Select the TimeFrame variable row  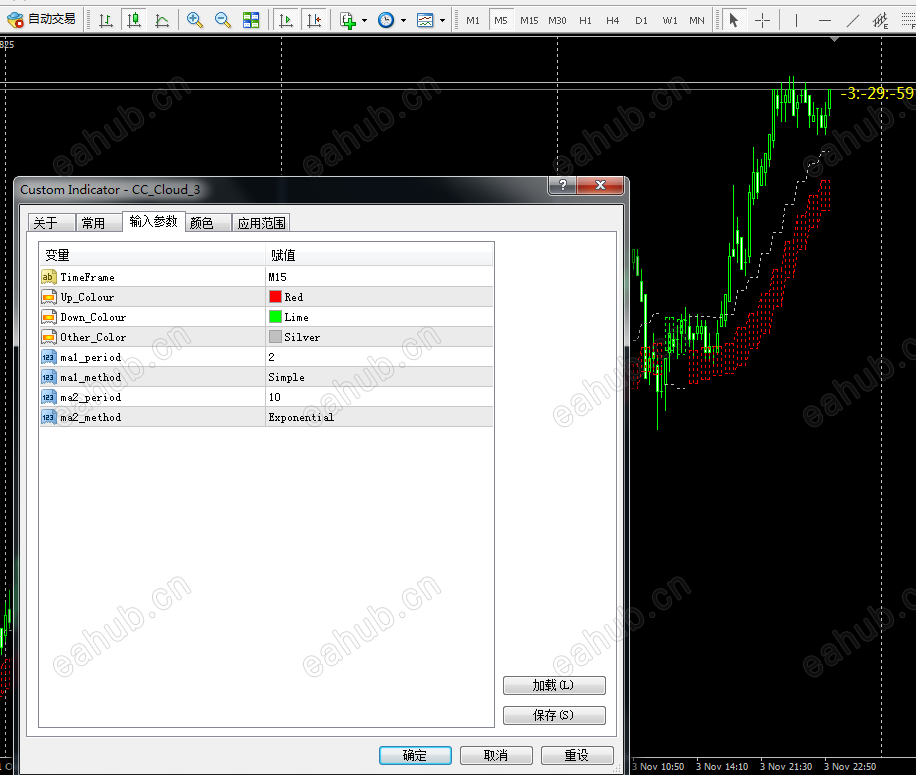click(x=266, y=277)
